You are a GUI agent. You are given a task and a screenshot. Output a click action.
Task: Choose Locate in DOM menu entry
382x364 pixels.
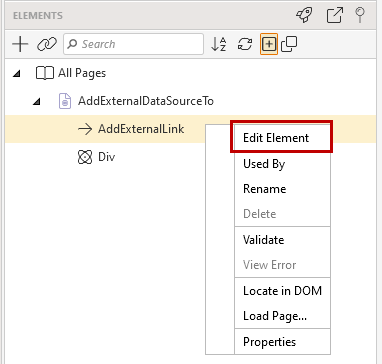[283, 291]
